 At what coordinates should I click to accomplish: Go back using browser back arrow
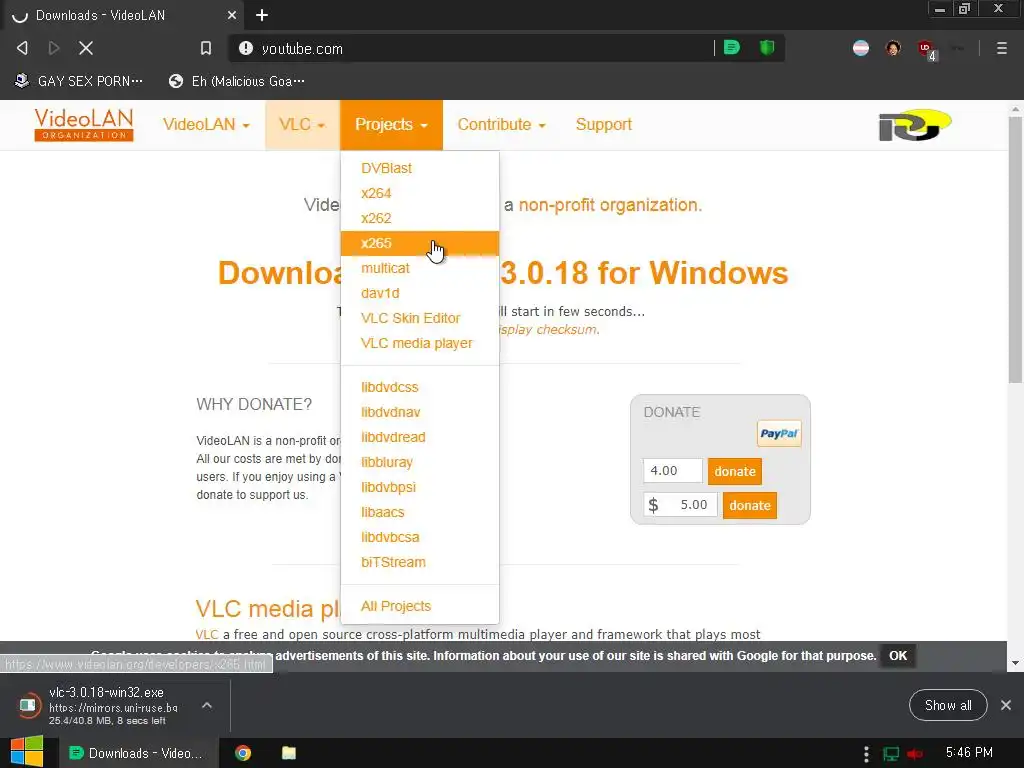pos(22,48)
